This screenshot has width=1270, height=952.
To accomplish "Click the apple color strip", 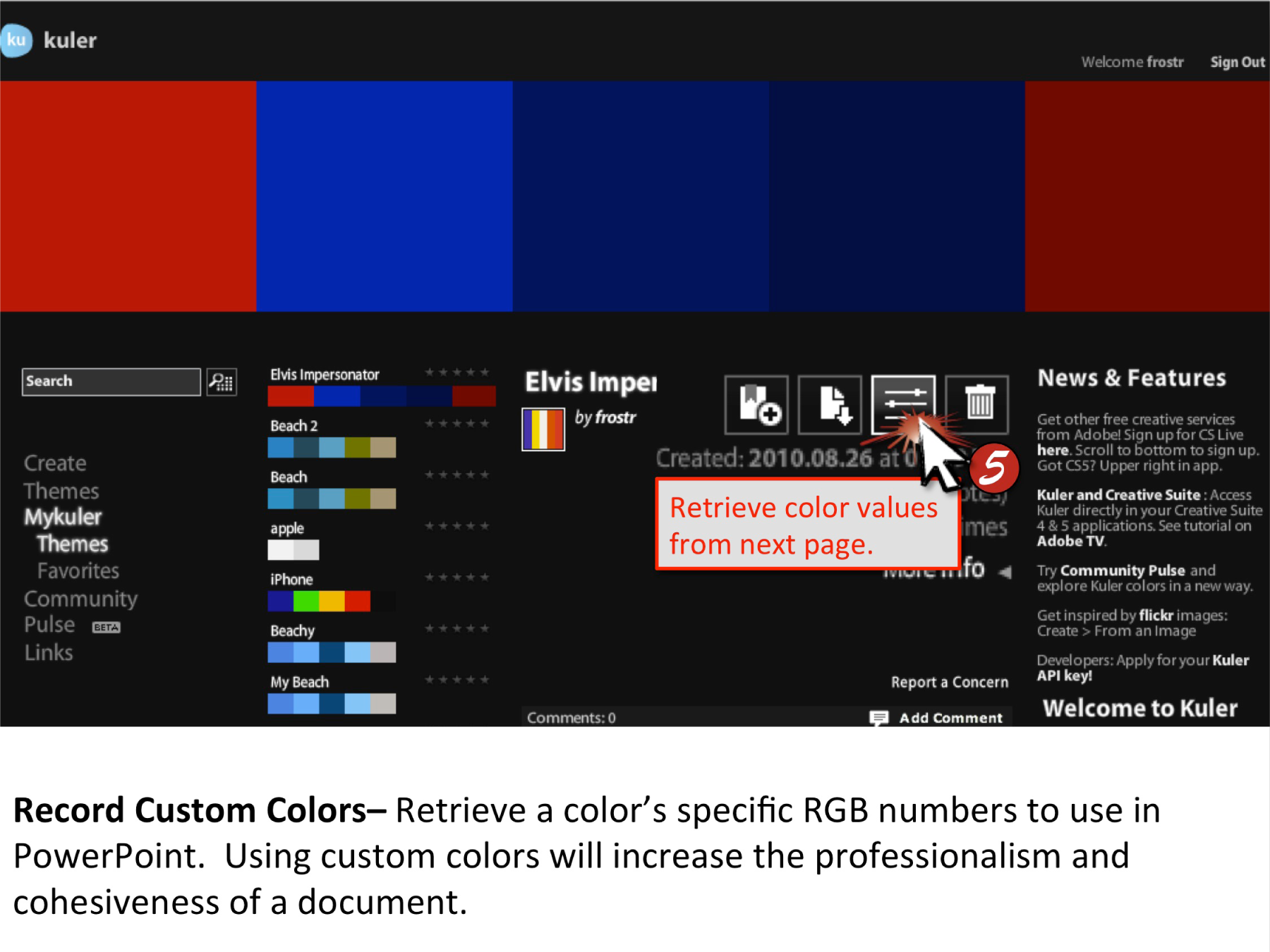I will [x=294, y=550].
